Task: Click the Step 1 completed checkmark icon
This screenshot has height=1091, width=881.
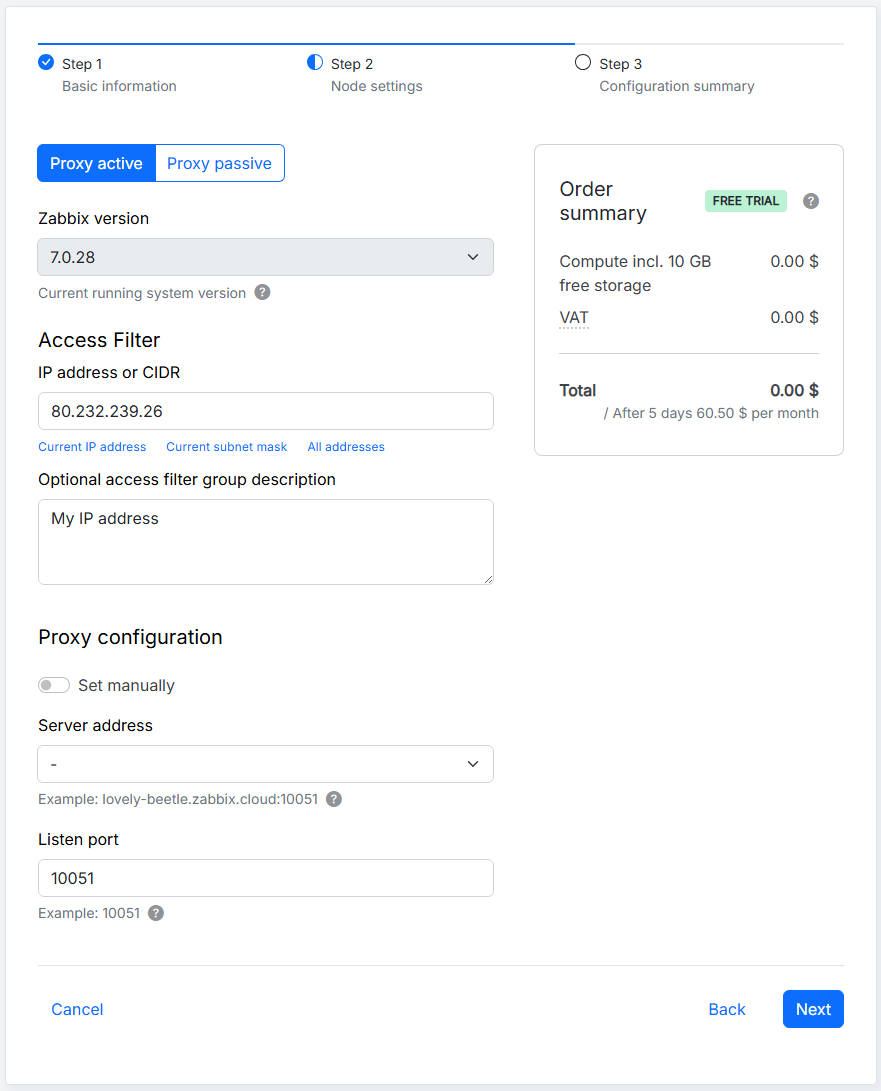Action: [x=46, y=63]
